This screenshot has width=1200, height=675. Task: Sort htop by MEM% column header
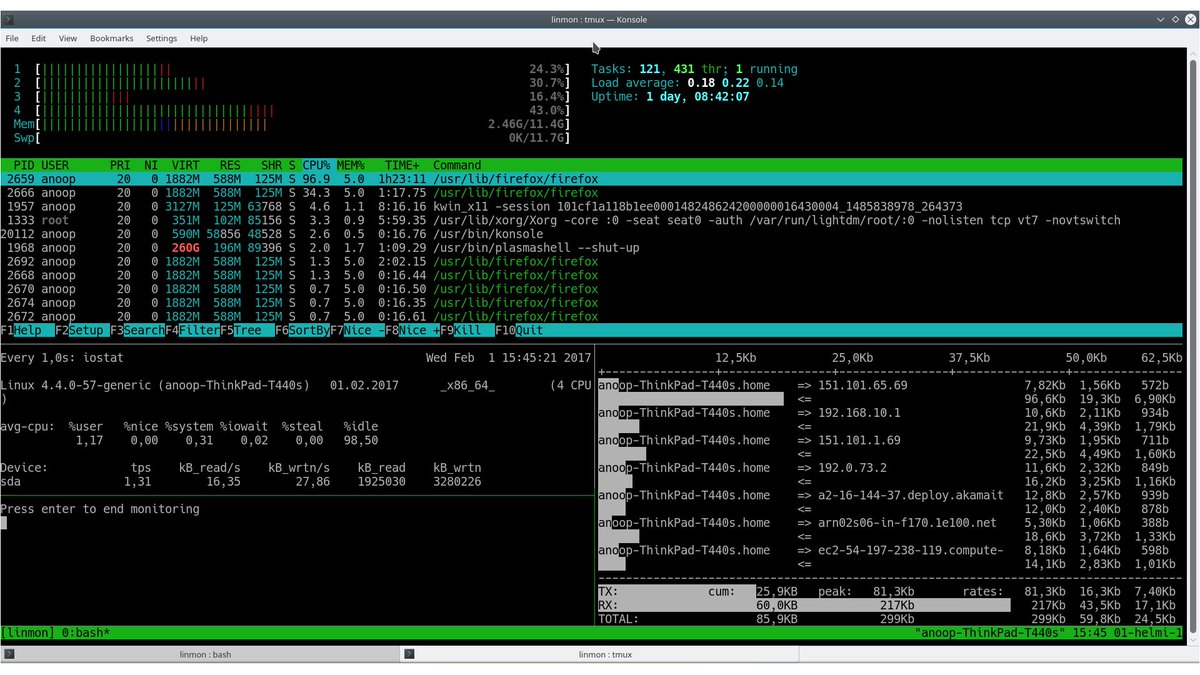pos(350,165)
